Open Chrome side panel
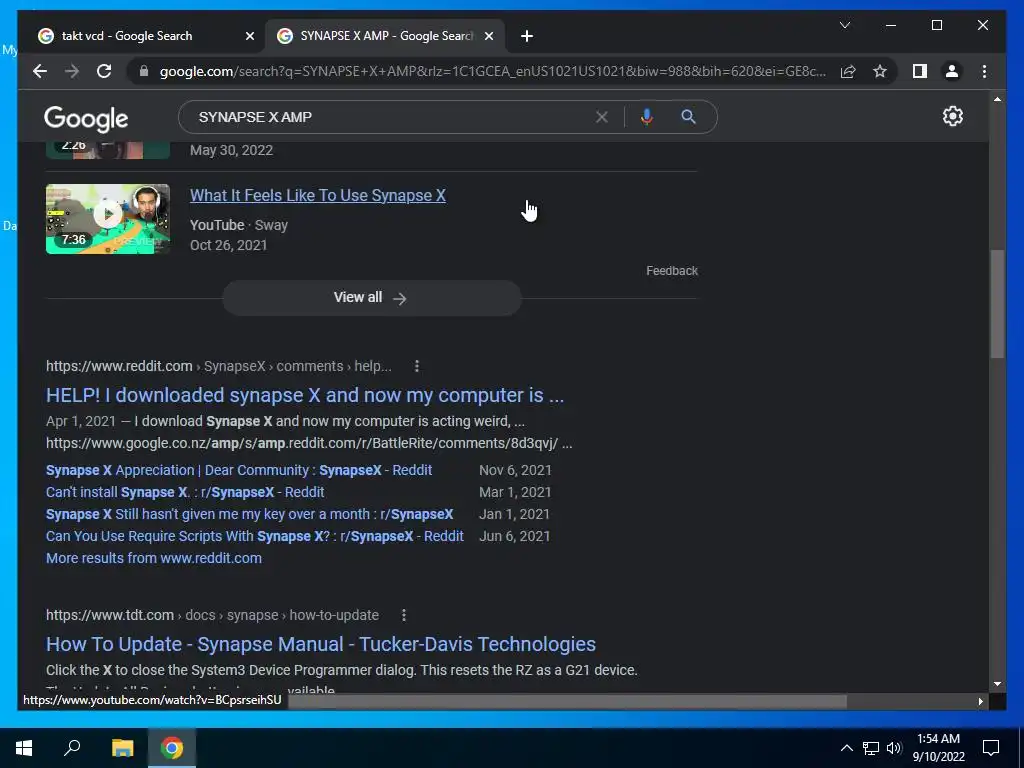Screen dimensions: 1024x768 [920, 71]
